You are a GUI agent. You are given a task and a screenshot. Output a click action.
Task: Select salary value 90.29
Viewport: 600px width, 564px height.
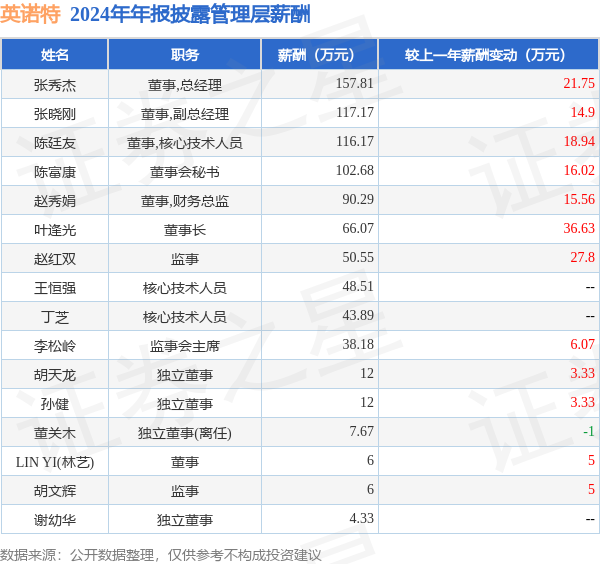pyautogui.click(x=358, y=199)
